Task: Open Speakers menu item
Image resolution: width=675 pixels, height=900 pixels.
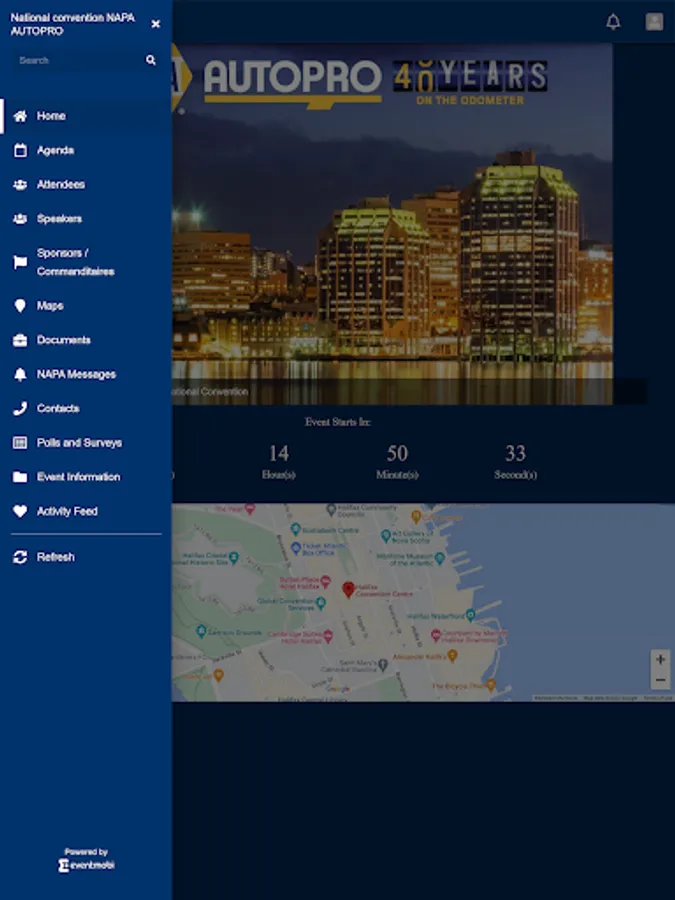Action: (86, 219)
